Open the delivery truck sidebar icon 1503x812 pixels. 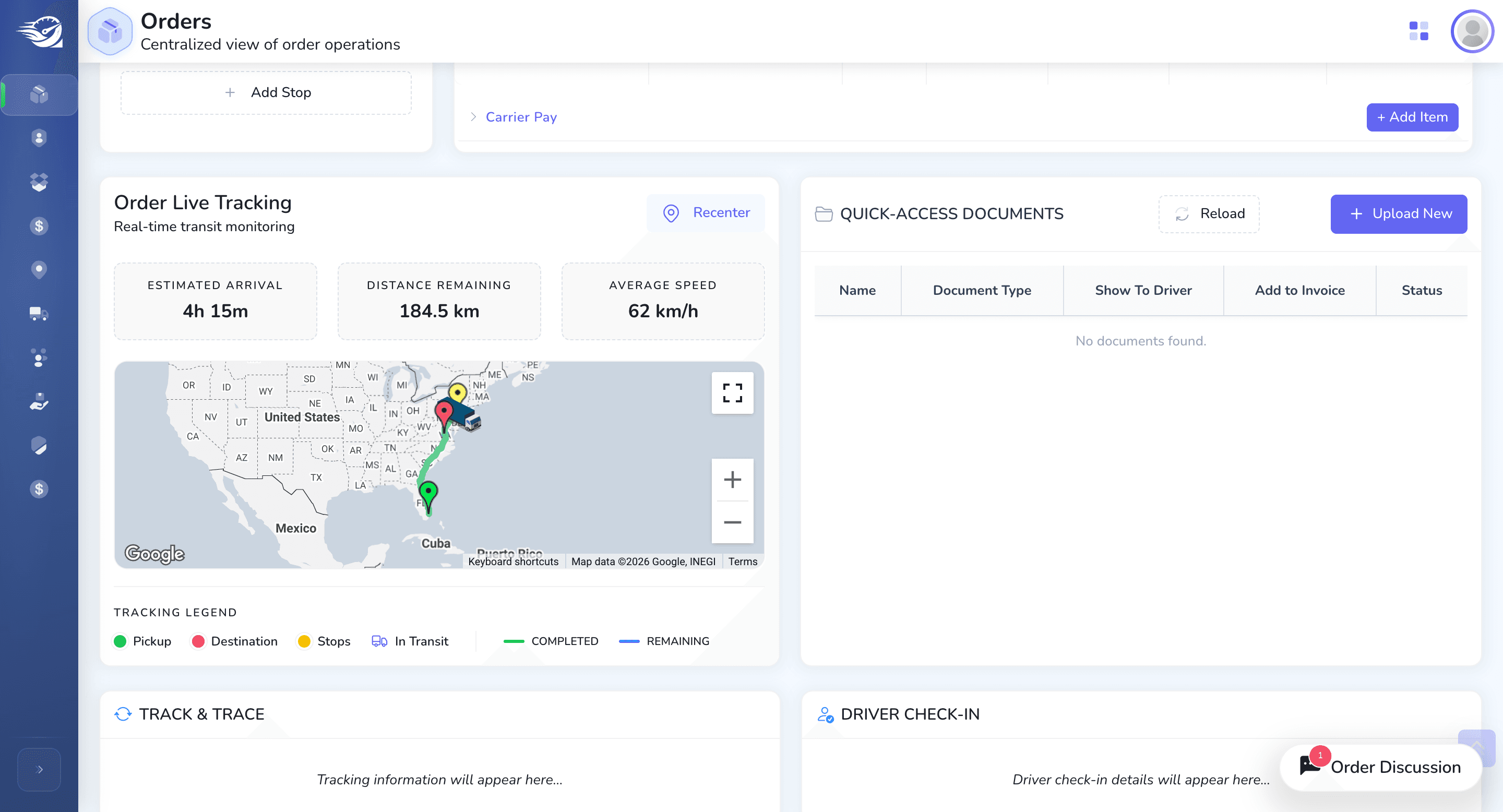[x=39, y=314]
